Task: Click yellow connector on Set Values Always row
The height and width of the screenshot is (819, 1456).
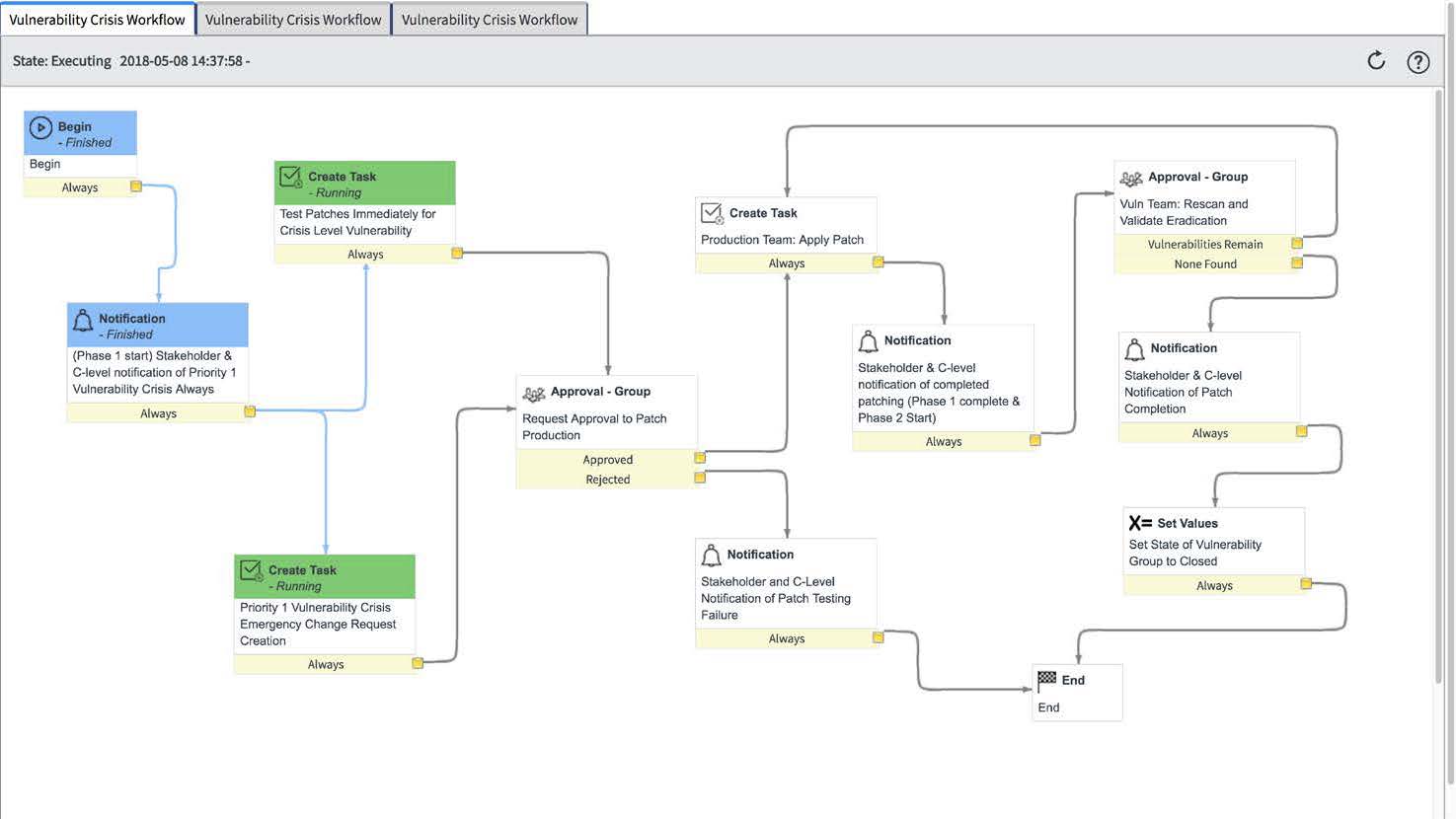Action: tap(1306, 584)
